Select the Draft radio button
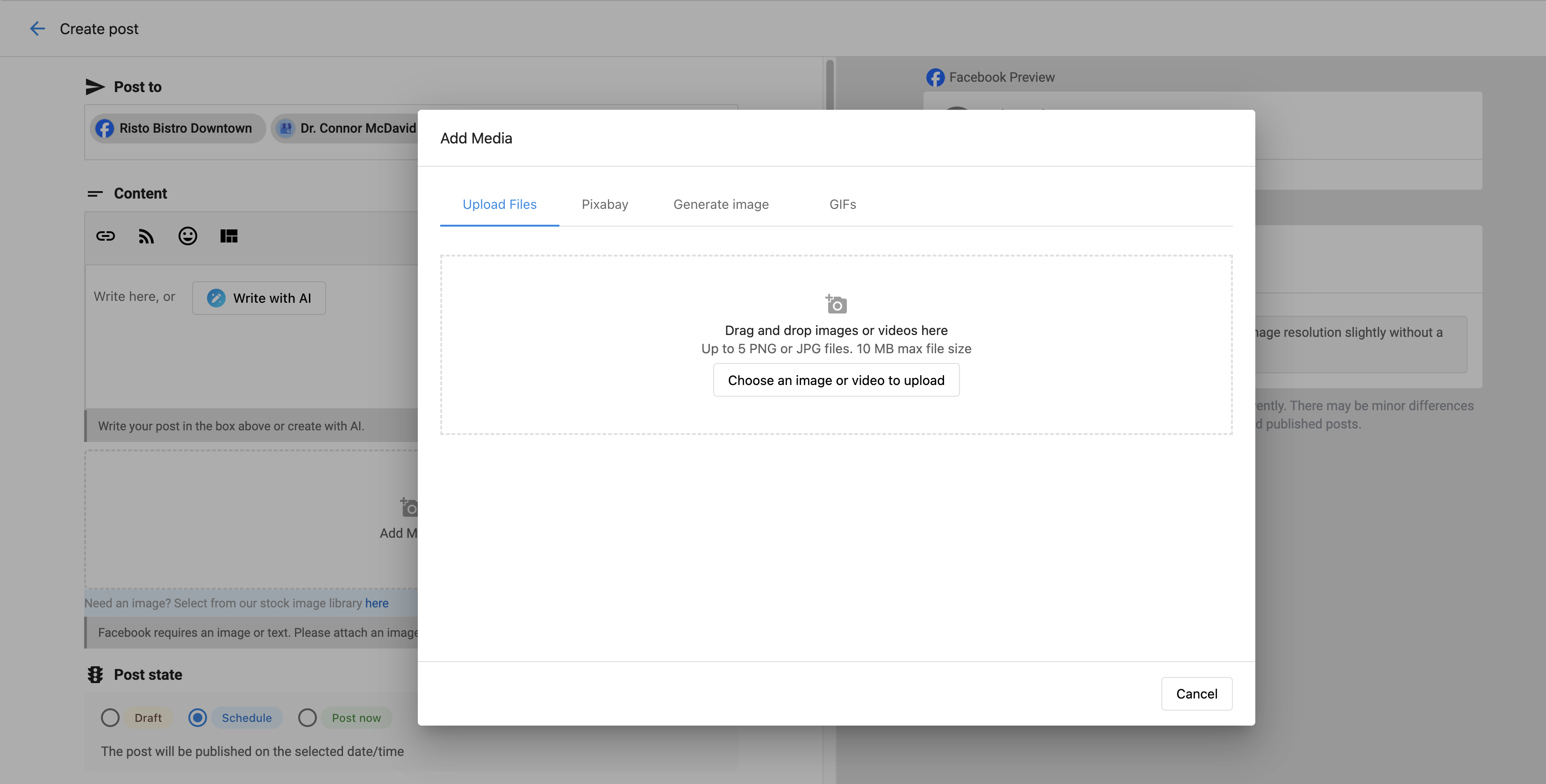1546x784 pixels. coord(110,718)
